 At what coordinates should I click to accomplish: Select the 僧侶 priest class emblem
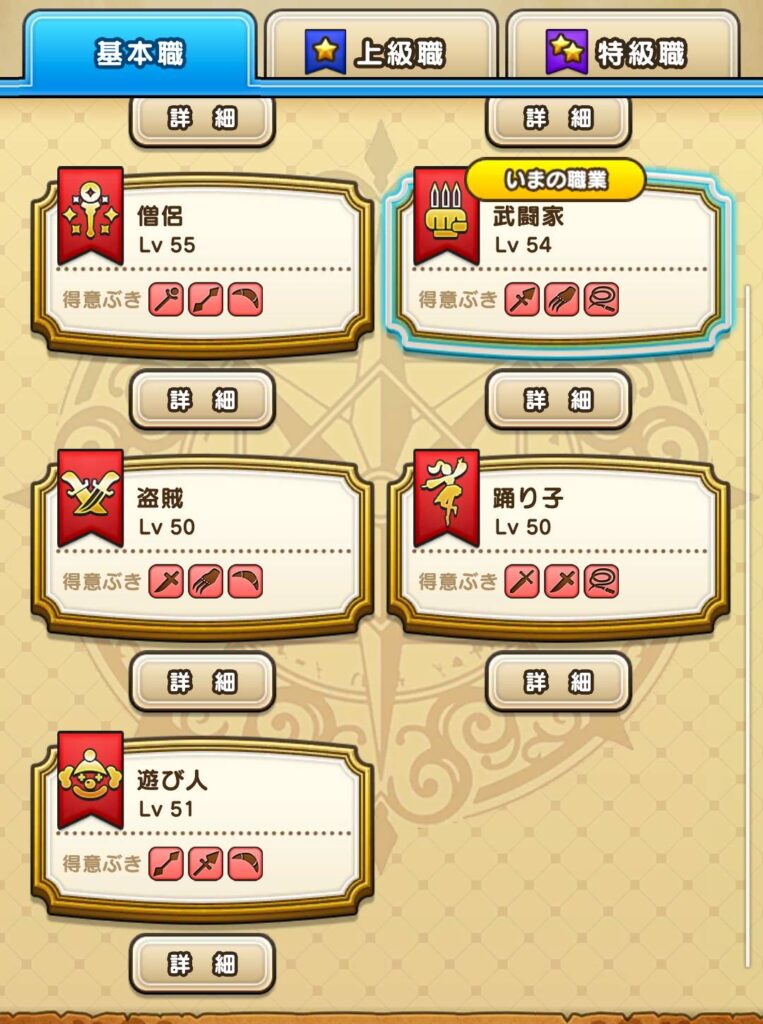tap(90, 216)
